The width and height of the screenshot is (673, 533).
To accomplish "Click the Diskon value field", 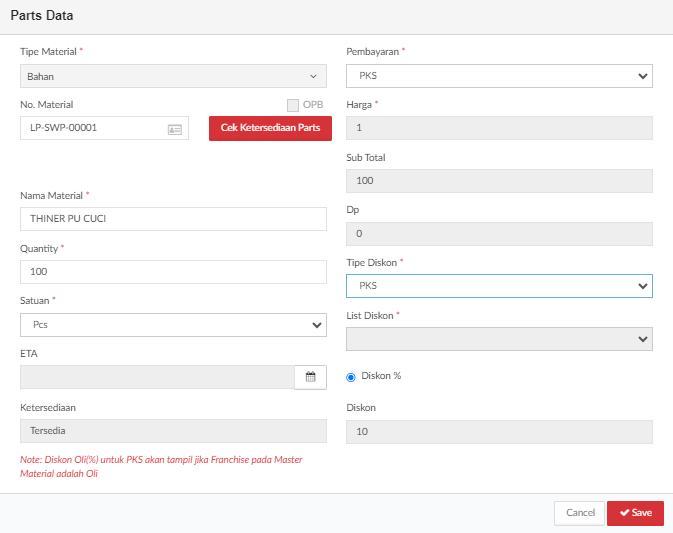I will [x=499, y=432].
